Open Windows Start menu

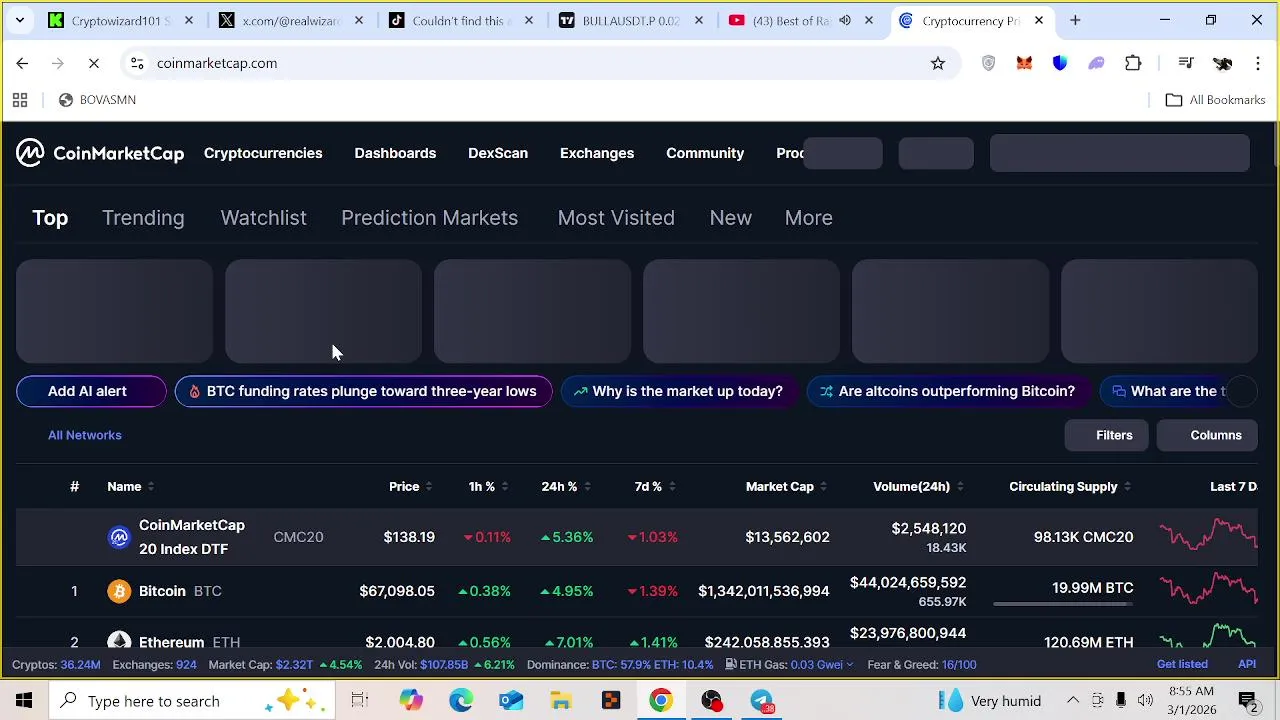point(24,701)
